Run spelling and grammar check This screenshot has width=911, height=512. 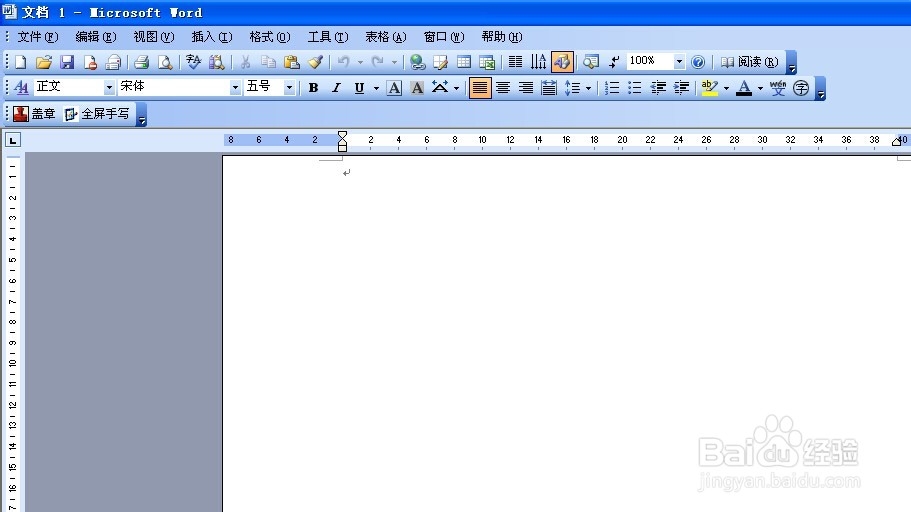[x=193, y=62]
